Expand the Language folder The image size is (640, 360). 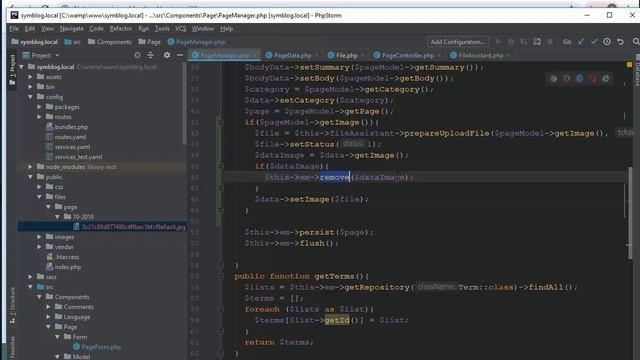click(x=49, y=317)
